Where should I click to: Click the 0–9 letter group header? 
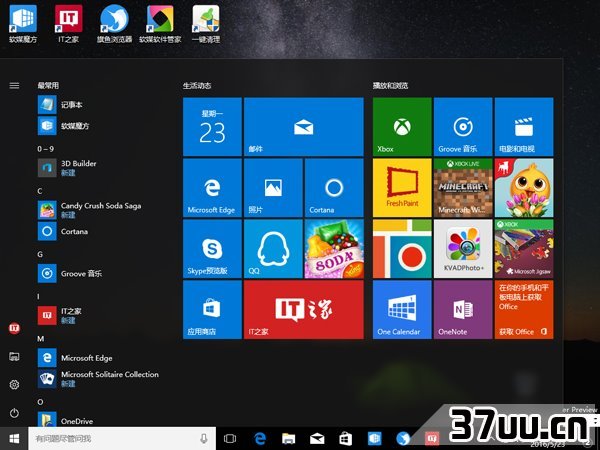[46, 149]
